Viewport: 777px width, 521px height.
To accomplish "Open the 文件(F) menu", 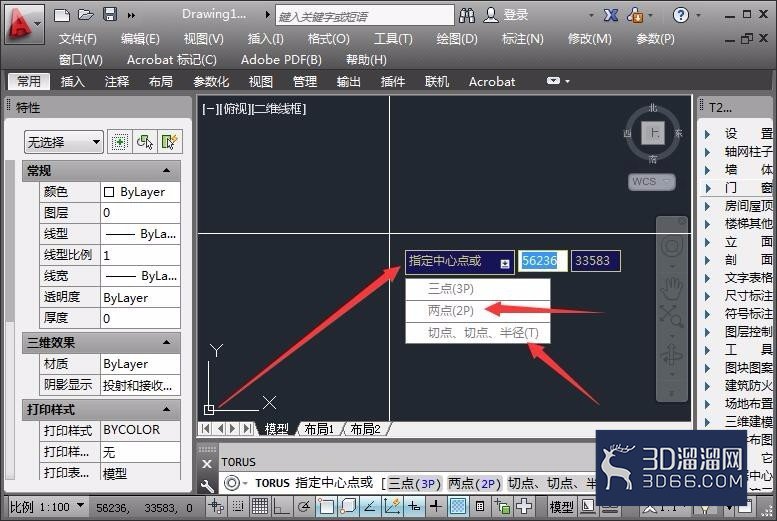I will 77,39.
